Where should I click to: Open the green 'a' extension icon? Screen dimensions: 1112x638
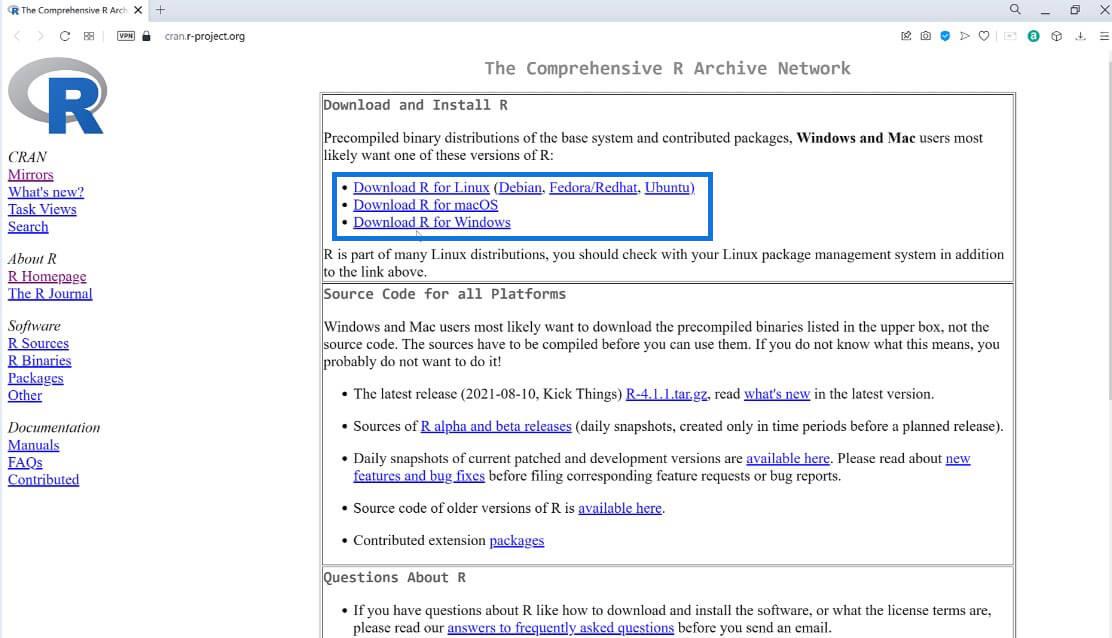1033,36
